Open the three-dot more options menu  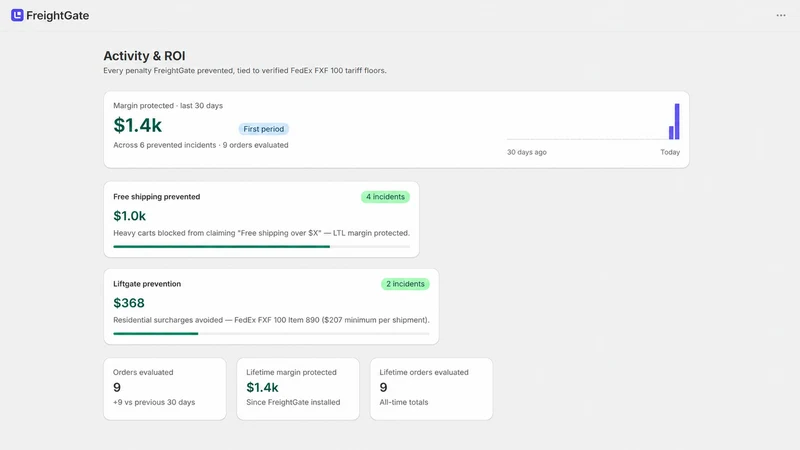click(x=781, y=15)
